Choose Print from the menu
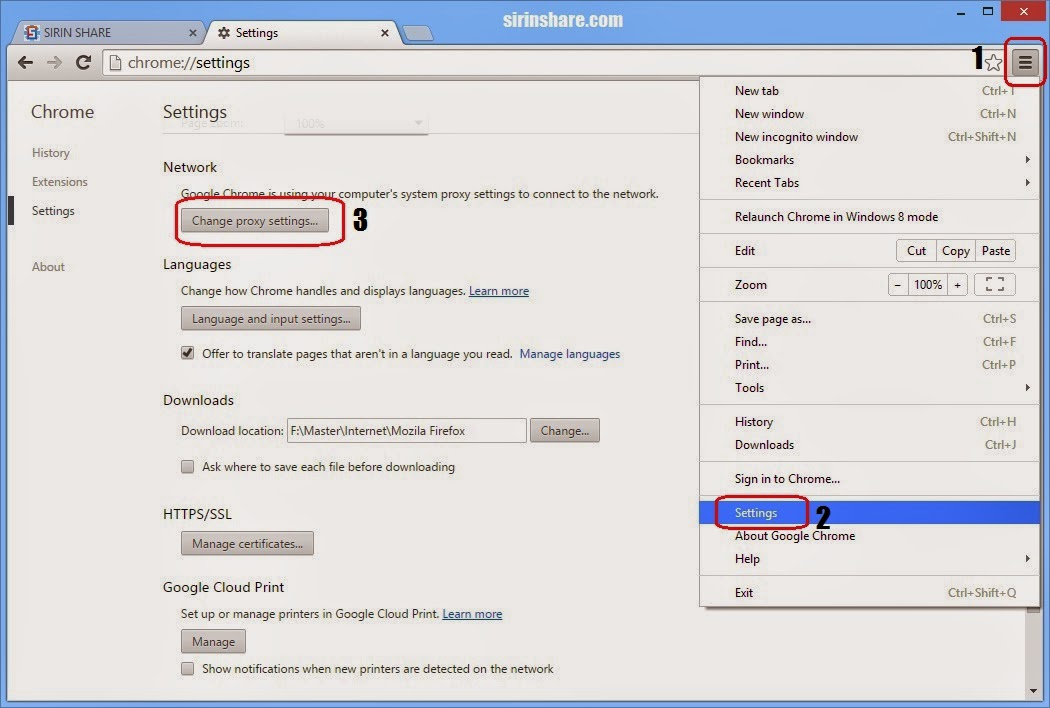 pyautogui.click(x=869, y=364)
